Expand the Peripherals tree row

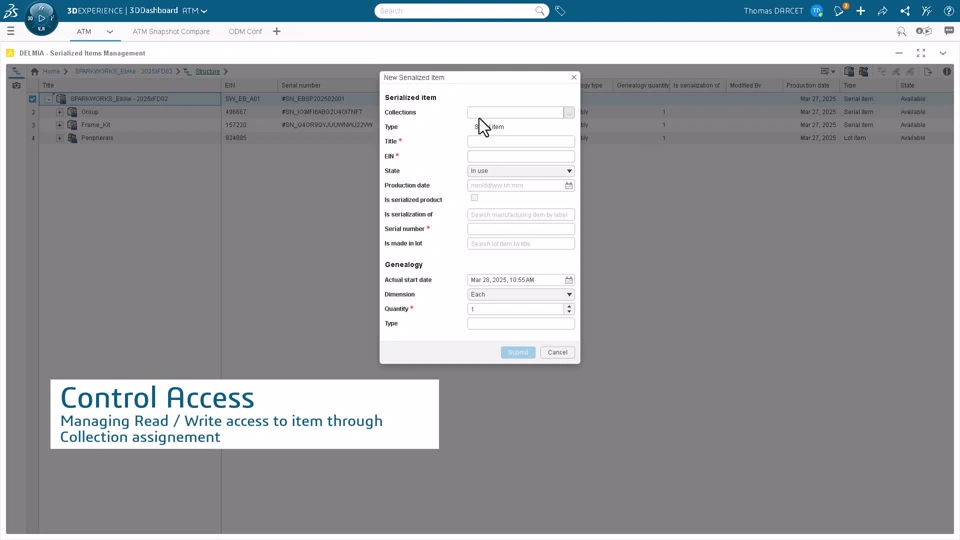point(59,138)
